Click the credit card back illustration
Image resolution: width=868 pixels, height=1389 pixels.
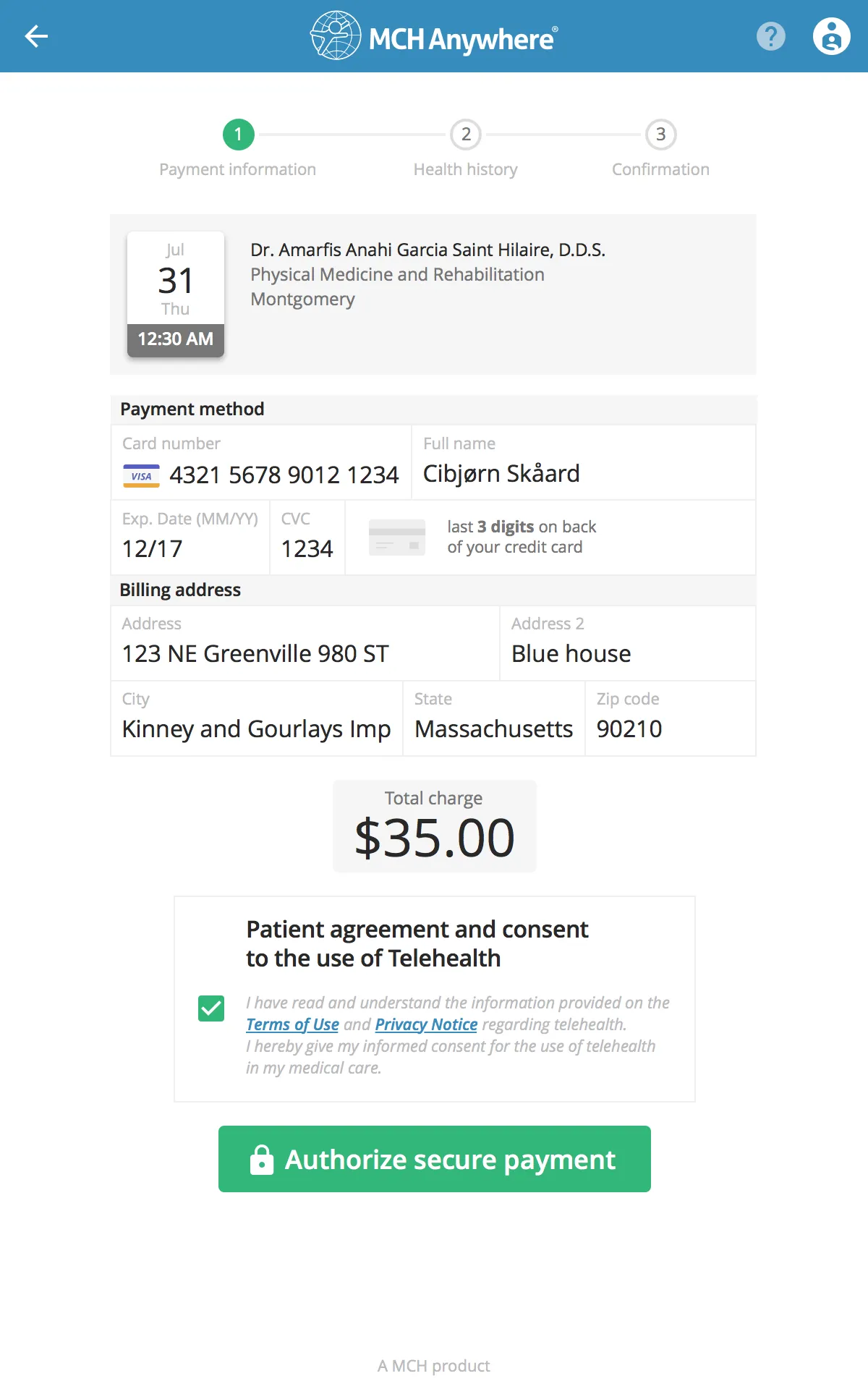point(396,538)
